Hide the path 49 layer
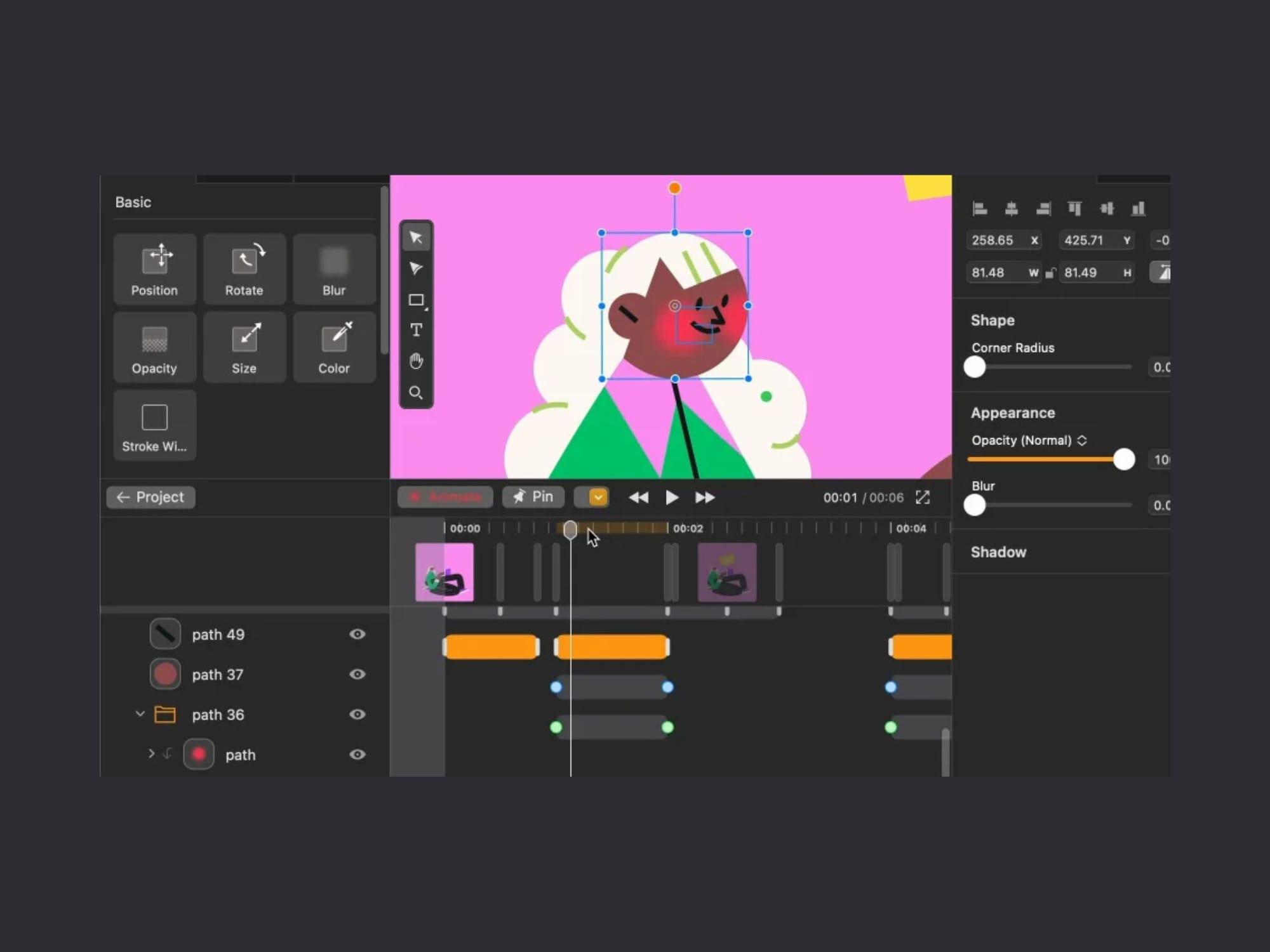This screenshot has width=1270, height=952. [358, 634]
